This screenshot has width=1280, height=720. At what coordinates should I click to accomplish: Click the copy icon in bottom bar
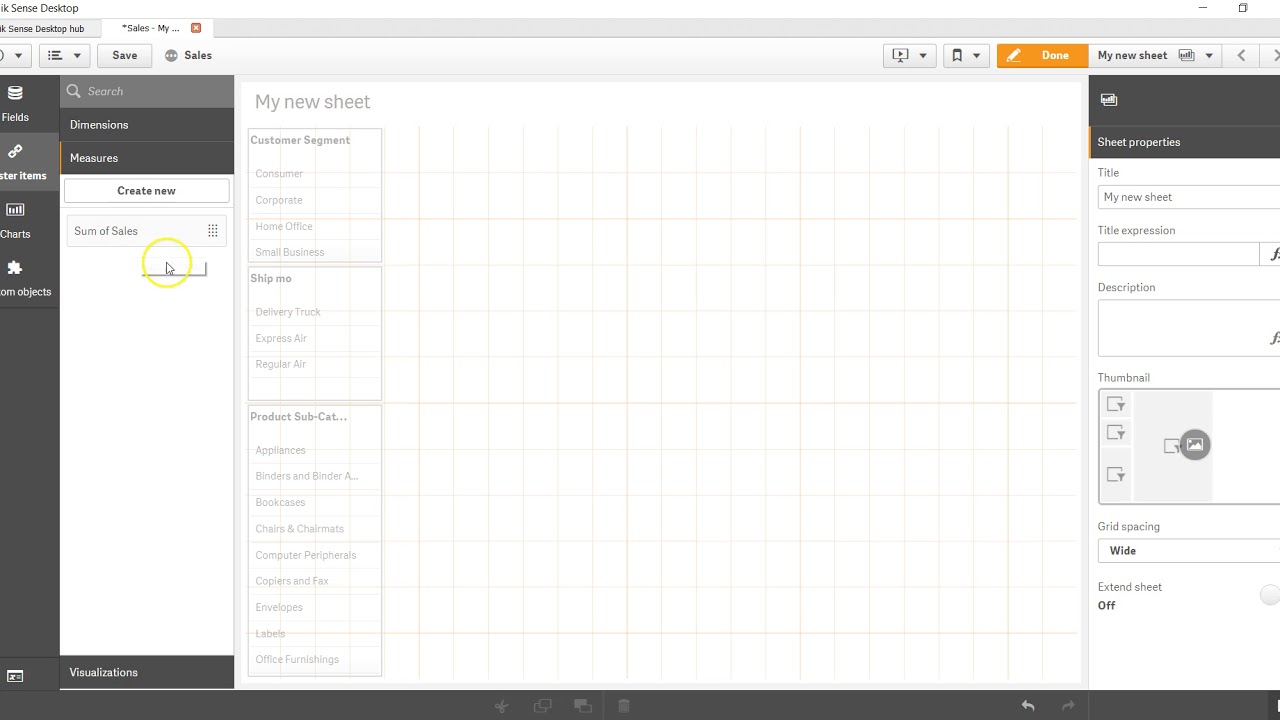point(542,706)
